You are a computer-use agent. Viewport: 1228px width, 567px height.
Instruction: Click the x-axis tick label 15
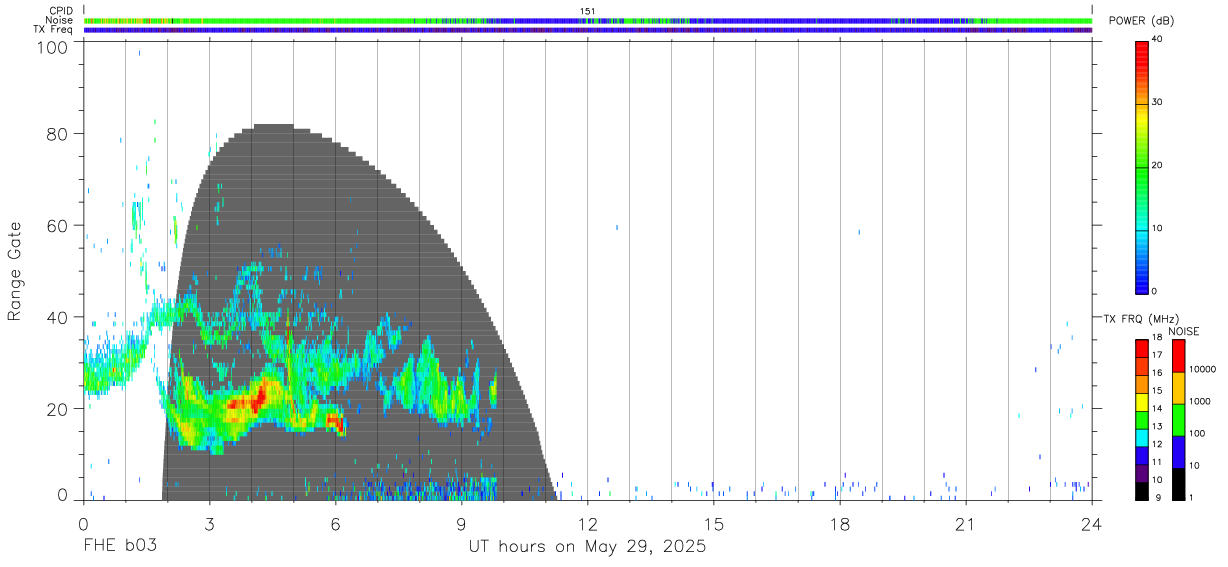[x=713, y=524]
